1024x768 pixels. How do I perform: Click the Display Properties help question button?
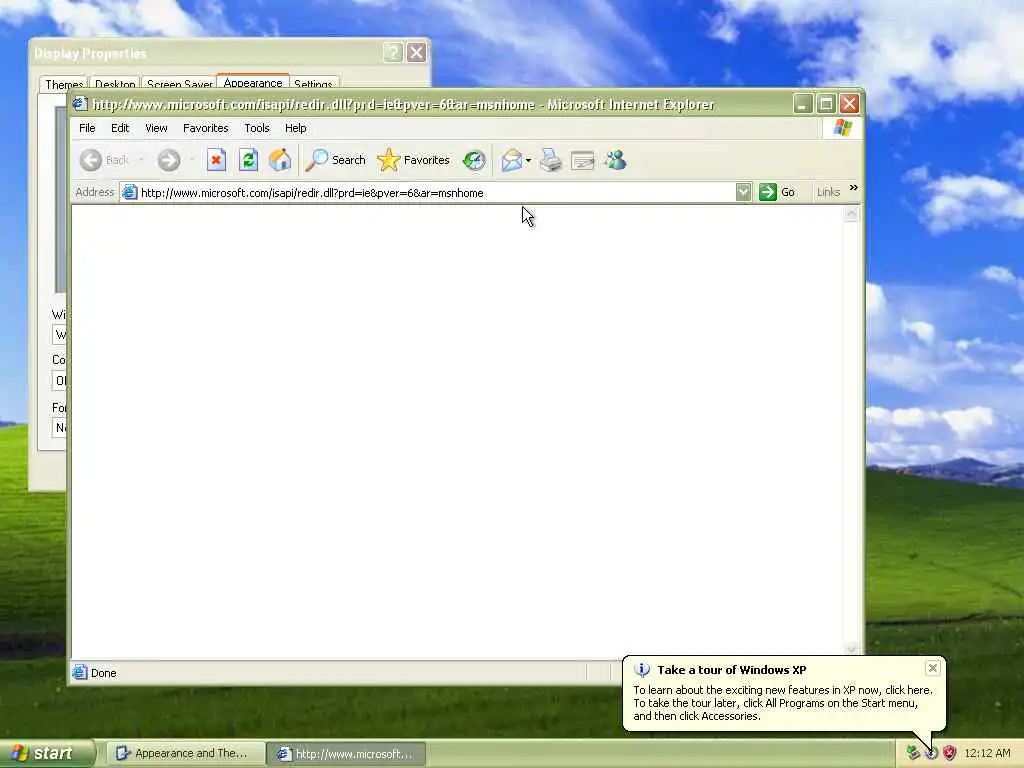(392, 52)
